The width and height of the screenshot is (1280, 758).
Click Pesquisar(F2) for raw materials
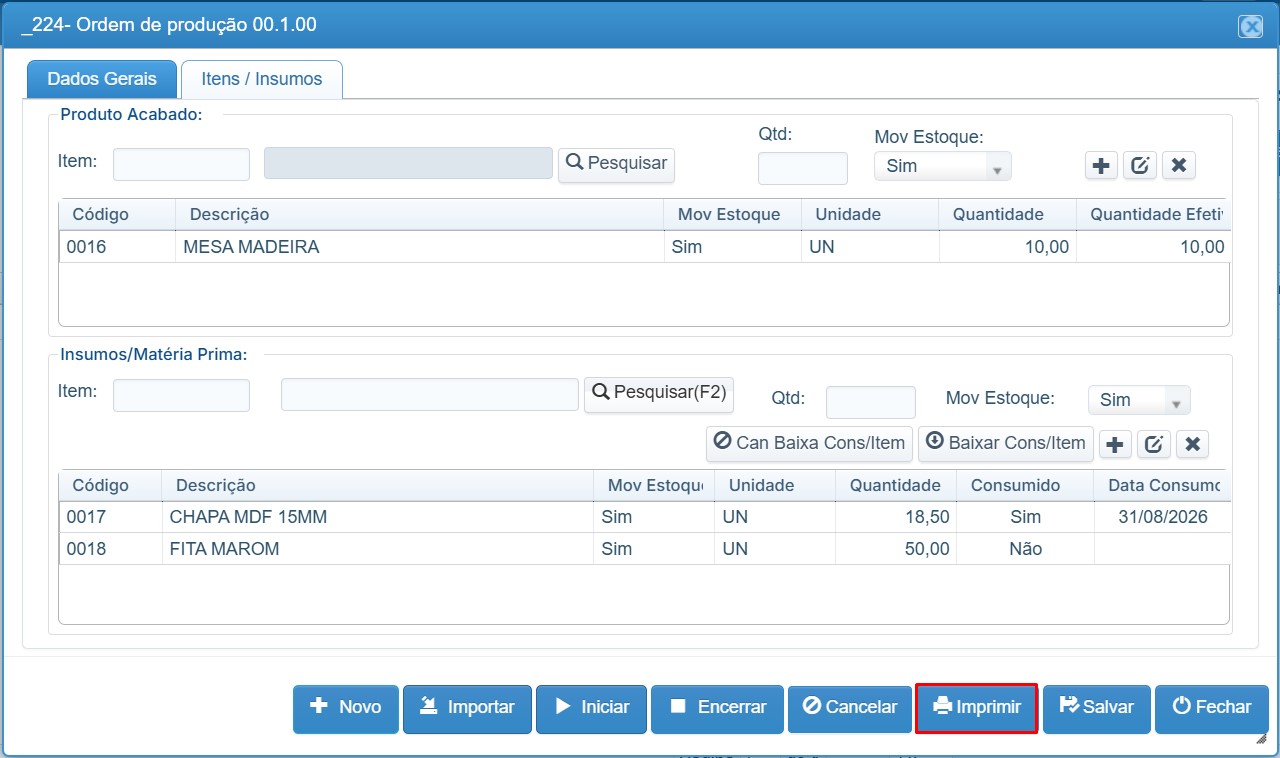click(659, 393)
